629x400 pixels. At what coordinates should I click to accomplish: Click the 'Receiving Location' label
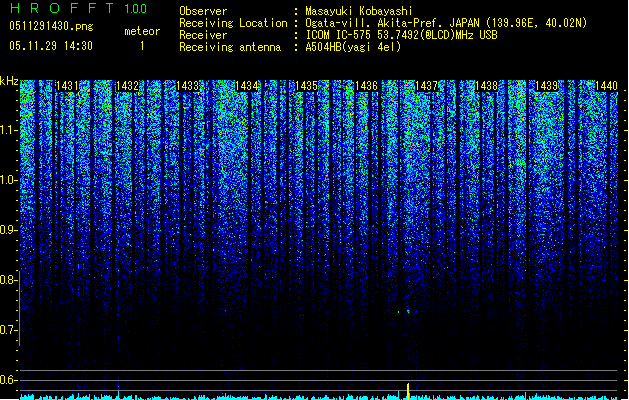(x=233, y=23)
